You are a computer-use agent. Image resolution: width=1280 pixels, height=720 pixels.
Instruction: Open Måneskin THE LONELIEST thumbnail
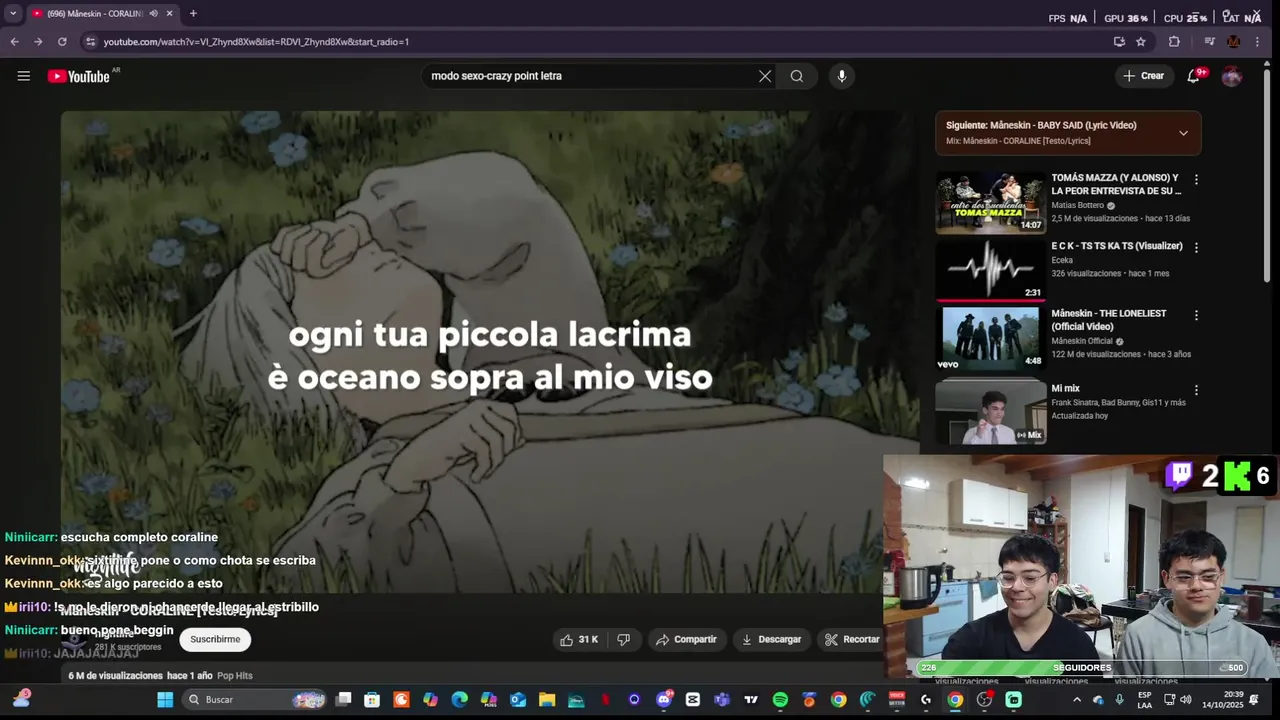coord(990,338)
